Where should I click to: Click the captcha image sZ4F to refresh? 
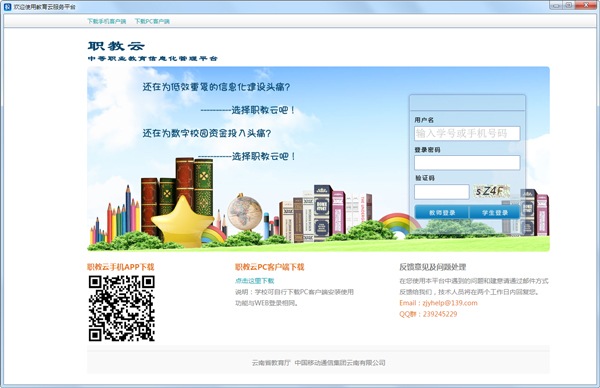(492, 191)
